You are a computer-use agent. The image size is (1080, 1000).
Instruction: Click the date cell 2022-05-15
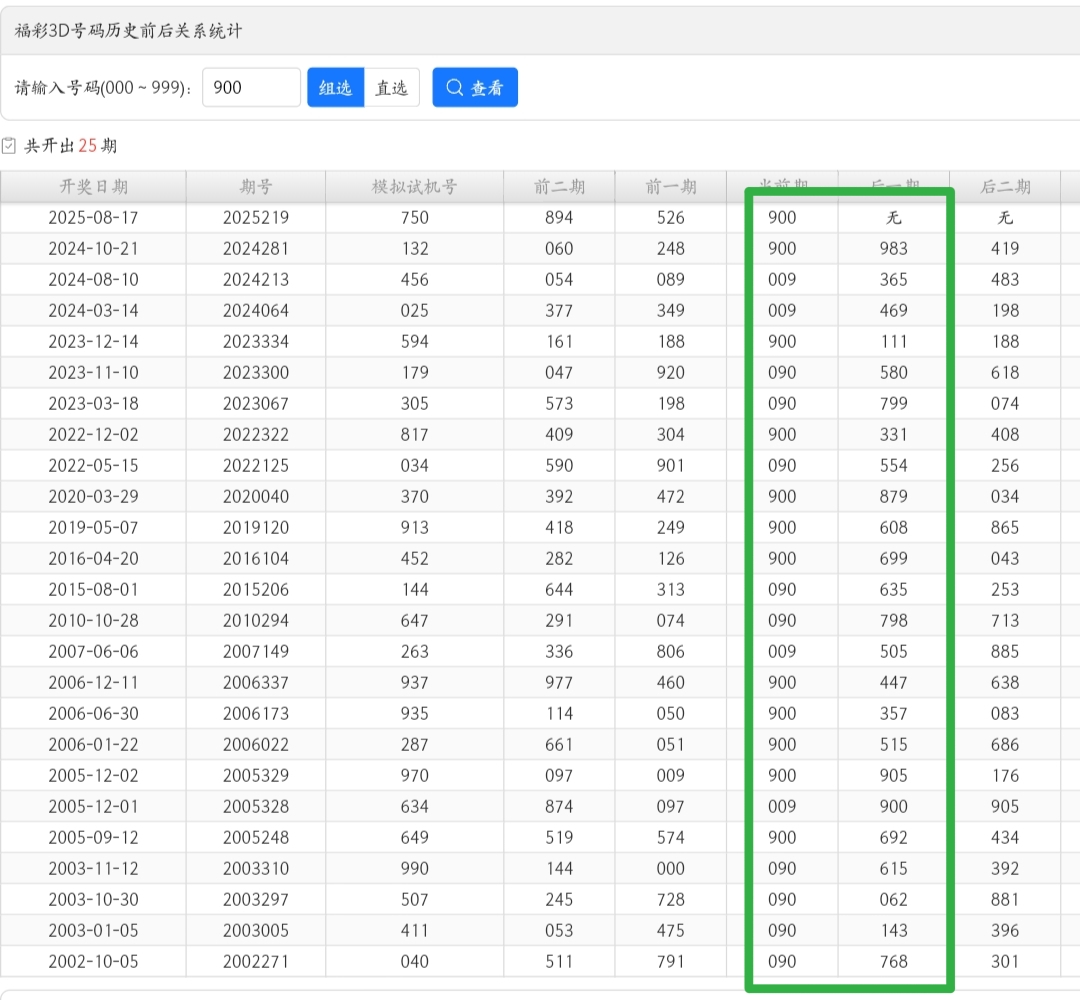94,466
